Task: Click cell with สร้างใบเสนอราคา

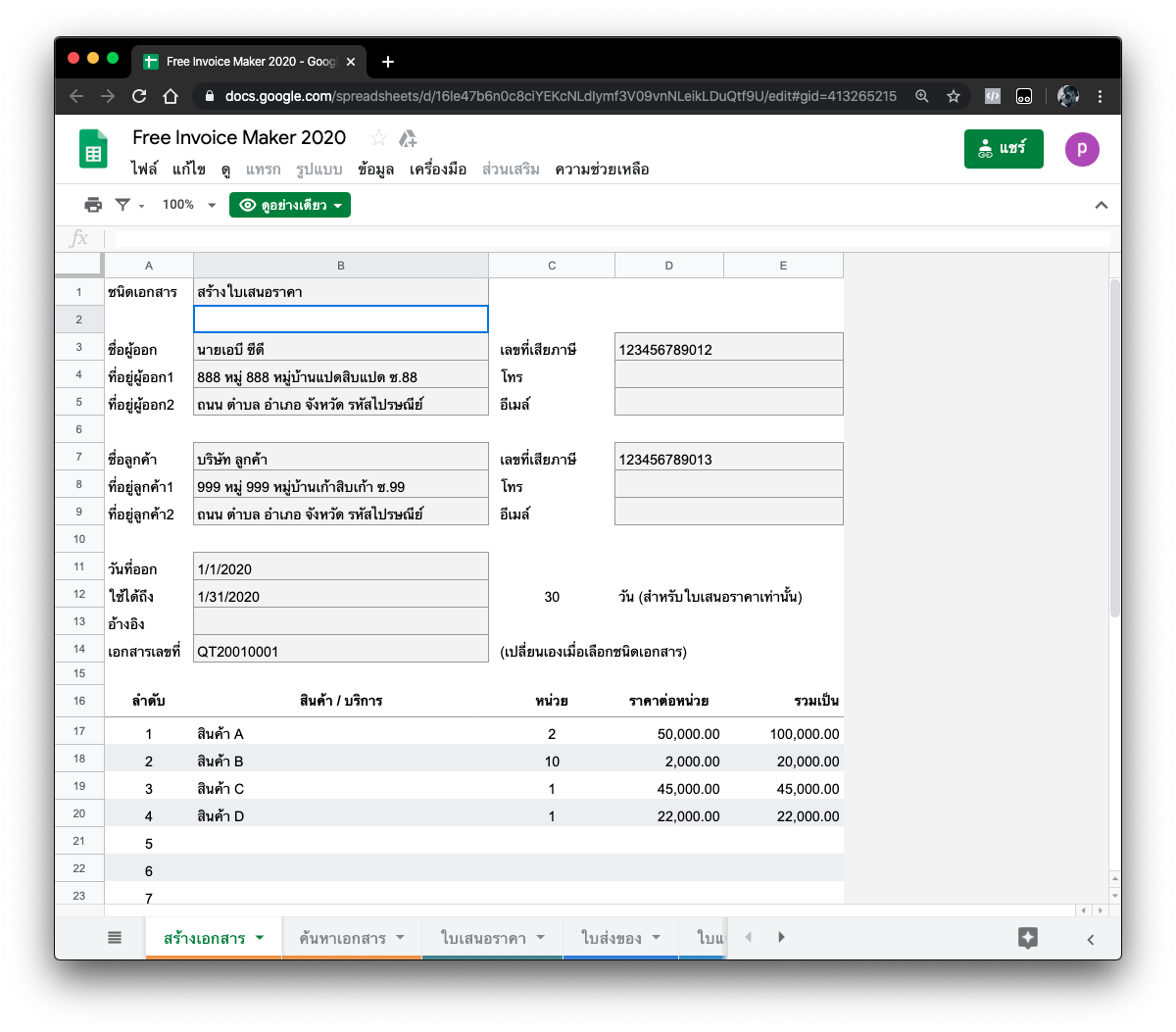Action: click(x=341, y=292)
